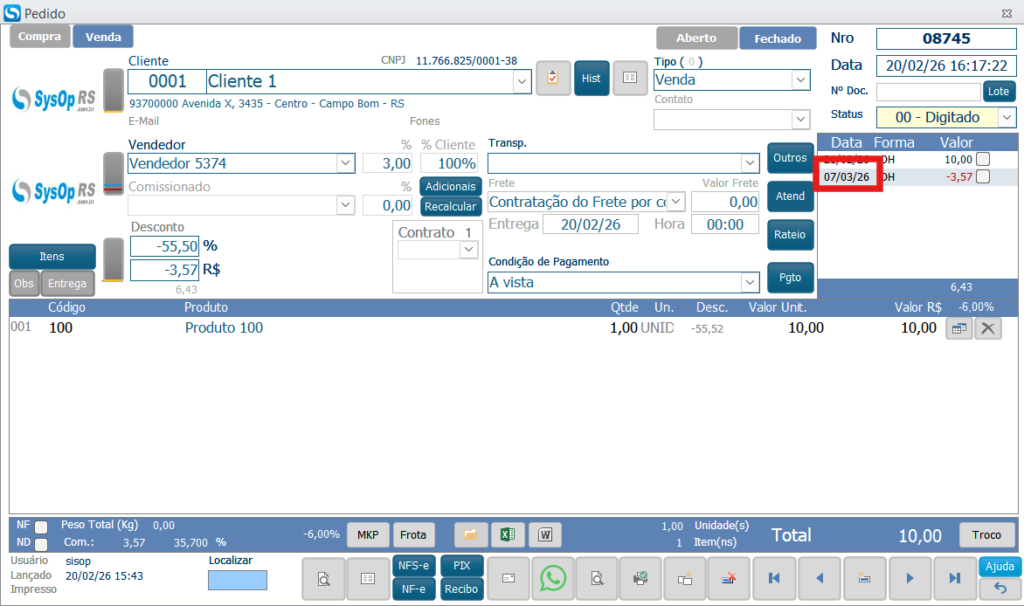The image size is (1024, 606).
Task: Open WhatsApp sharing for this order
Action: click(553, 578)
